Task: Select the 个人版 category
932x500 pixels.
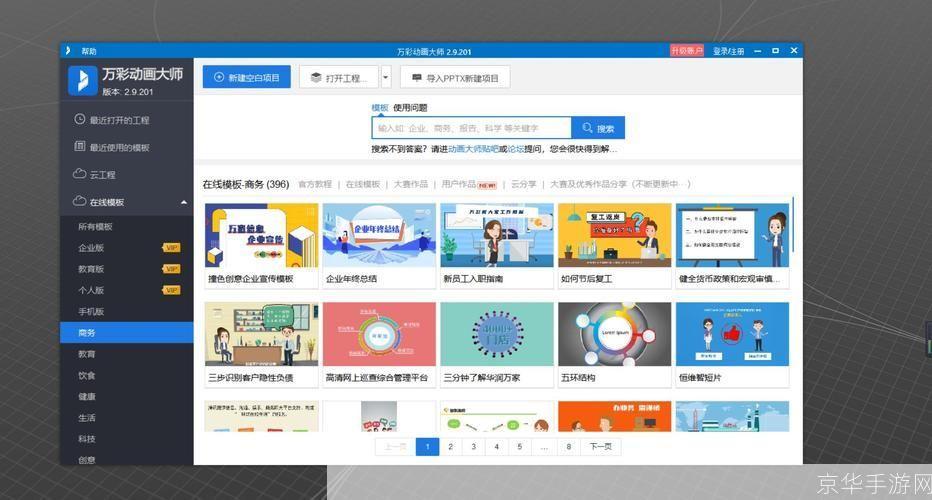Action: [91, 290]
